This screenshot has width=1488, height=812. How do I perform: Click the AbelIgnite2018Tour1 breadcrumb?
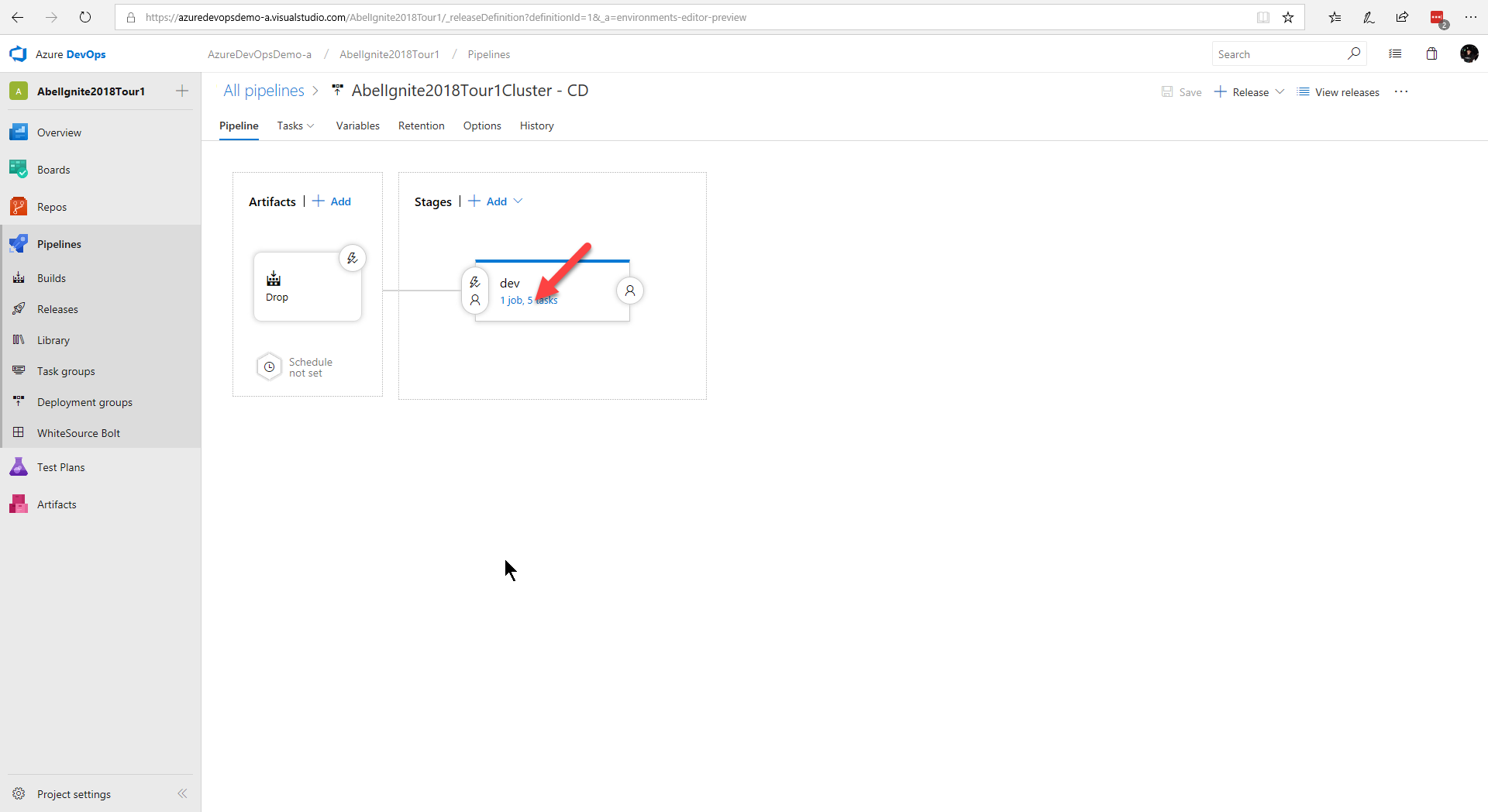tap(389, 54)
